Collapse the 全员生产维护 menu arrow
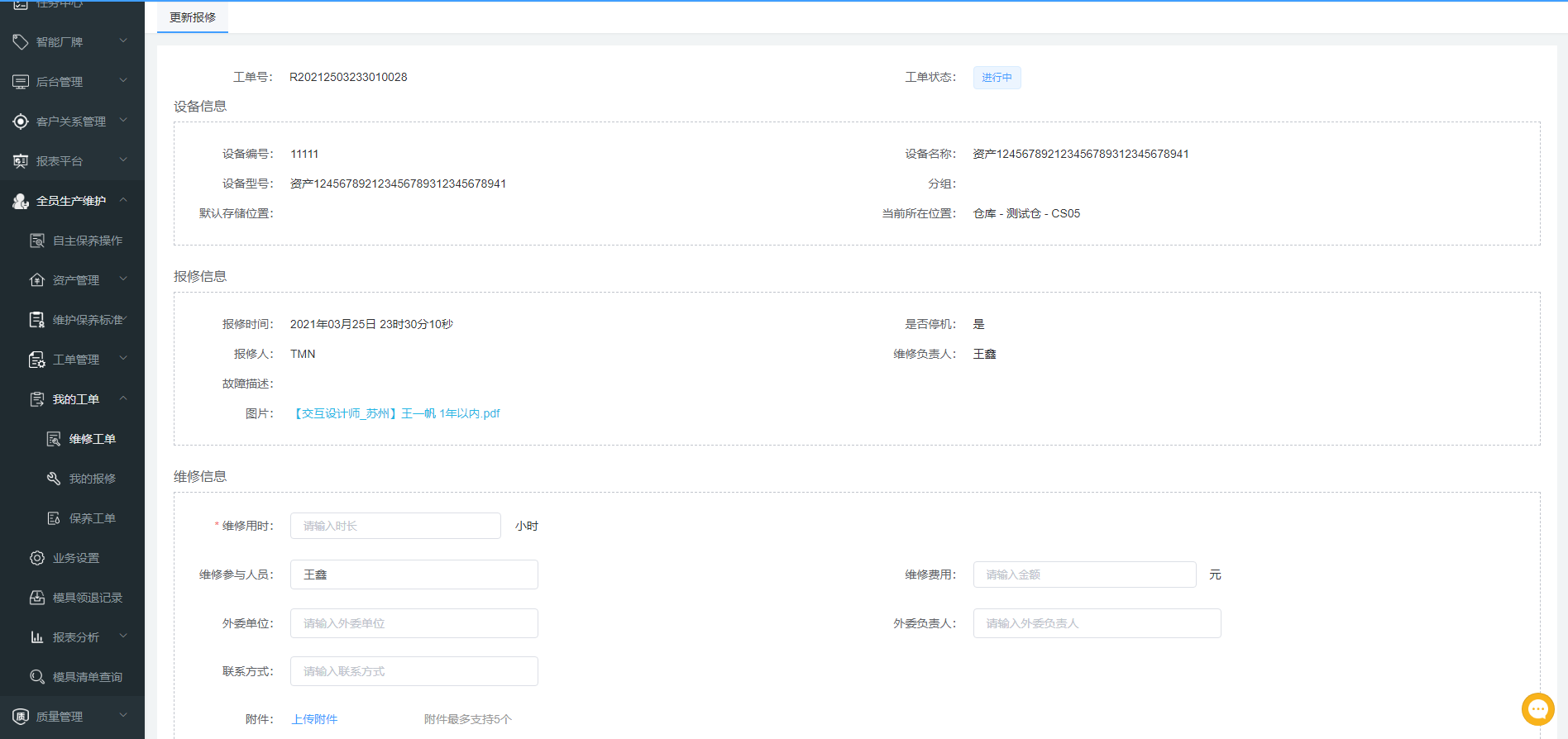Image resolution: width=1568 pixels, height=739 pixels. click(x=123, y=200)
